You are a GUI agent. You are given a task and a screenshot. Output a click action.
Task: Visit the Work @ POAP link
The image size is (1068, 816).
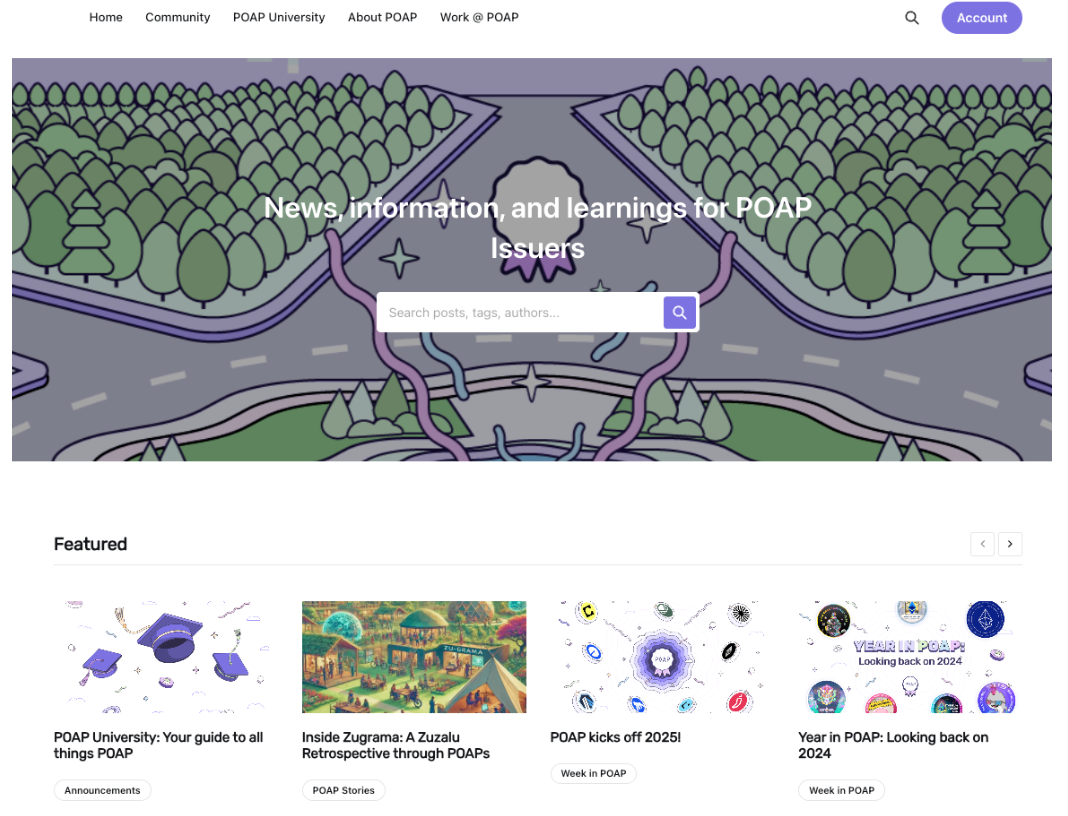479,17
